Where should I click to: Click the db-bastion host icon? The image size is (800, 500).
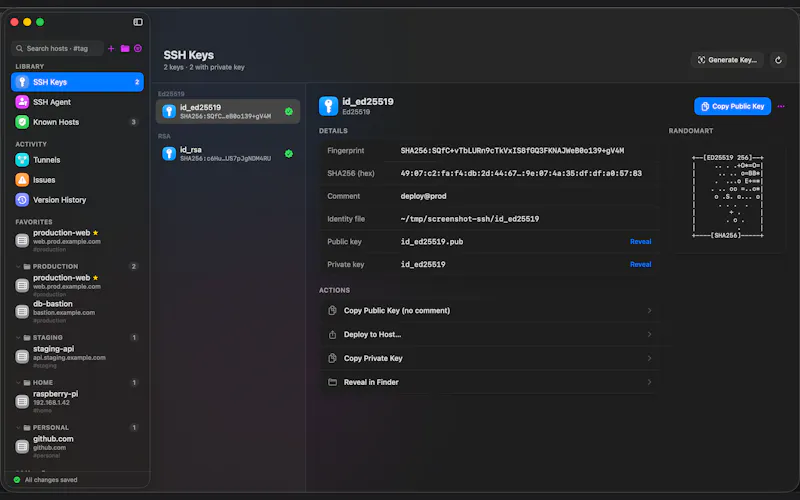point(22,312)
